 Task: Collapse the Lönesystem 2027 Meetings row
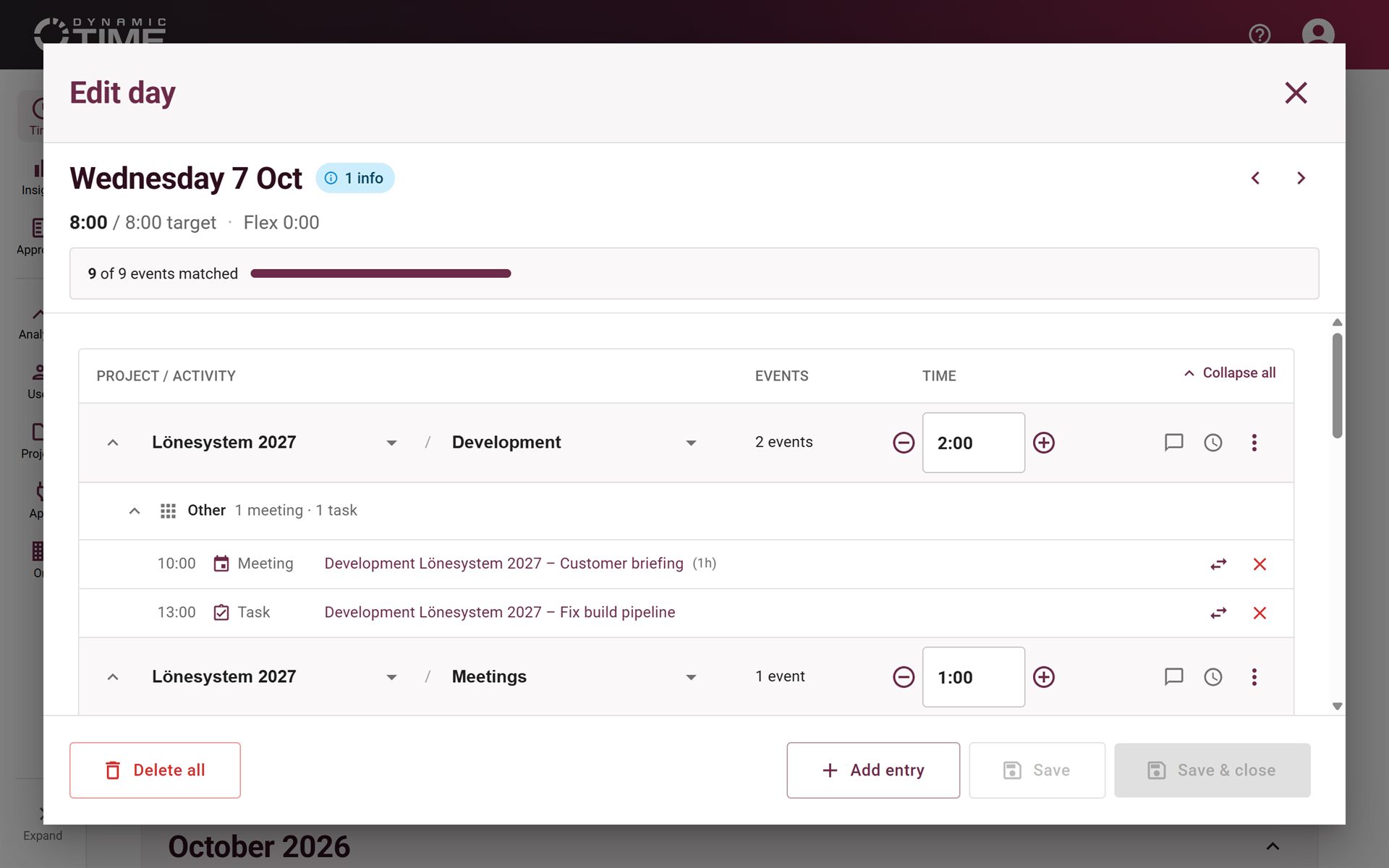coord(113,677)
